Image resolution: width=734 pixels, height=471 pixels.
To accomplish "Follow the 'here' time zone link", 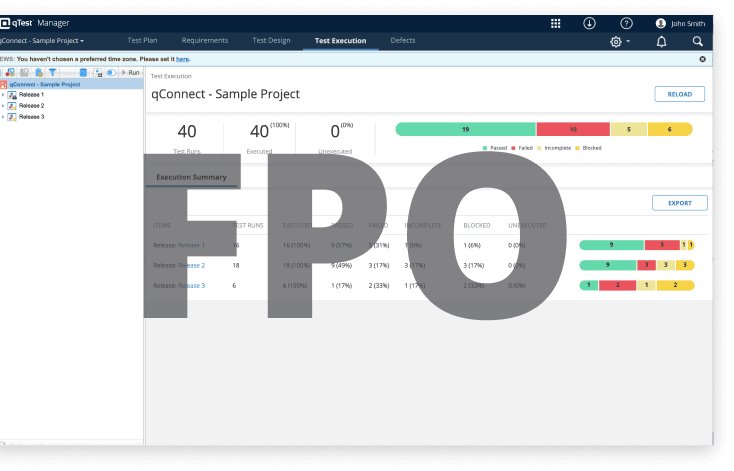I will click(x=182, y=59).
